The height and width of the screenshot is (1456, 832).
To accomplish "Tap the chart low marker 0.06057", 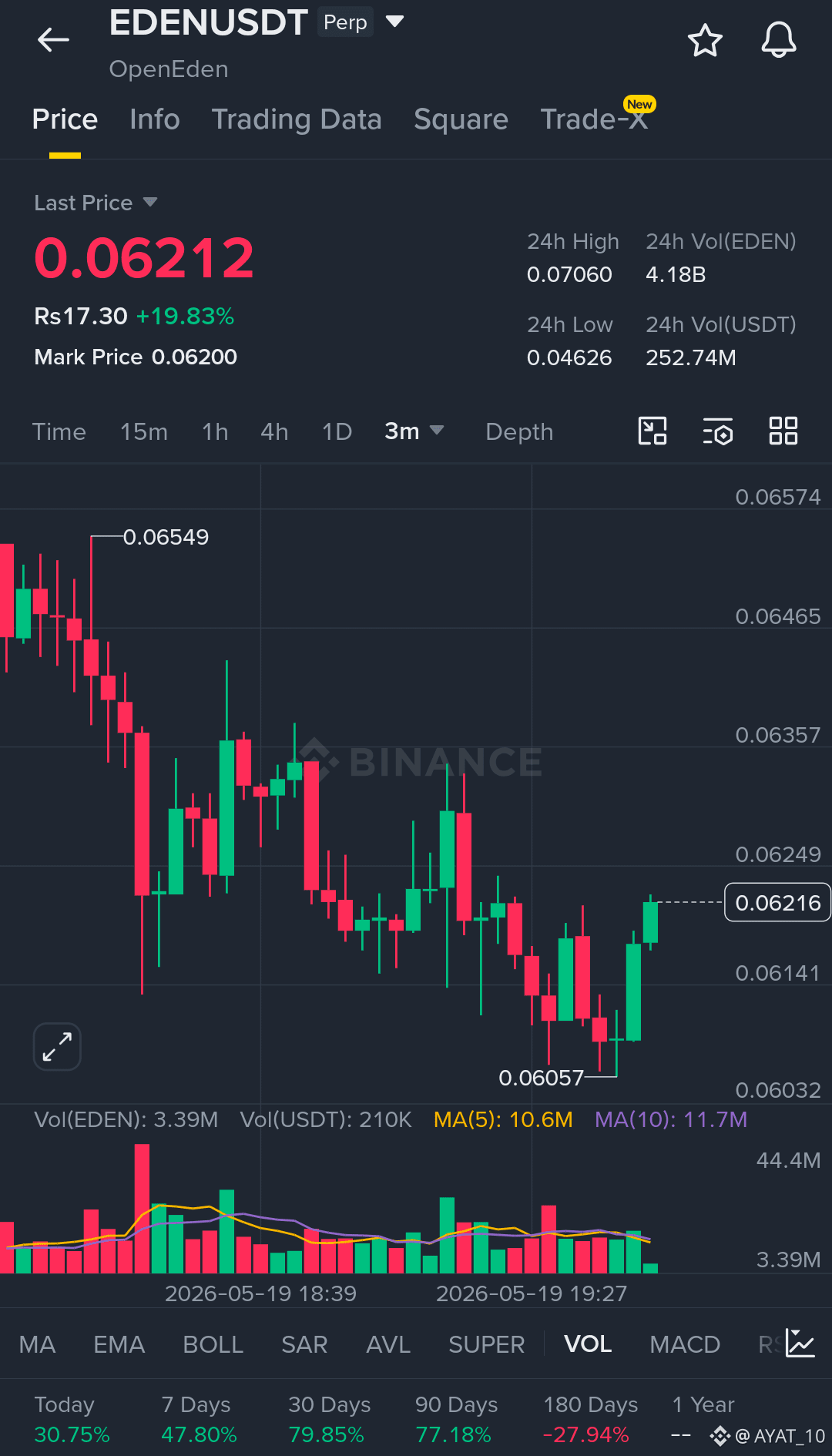I will coord(541,1078).
